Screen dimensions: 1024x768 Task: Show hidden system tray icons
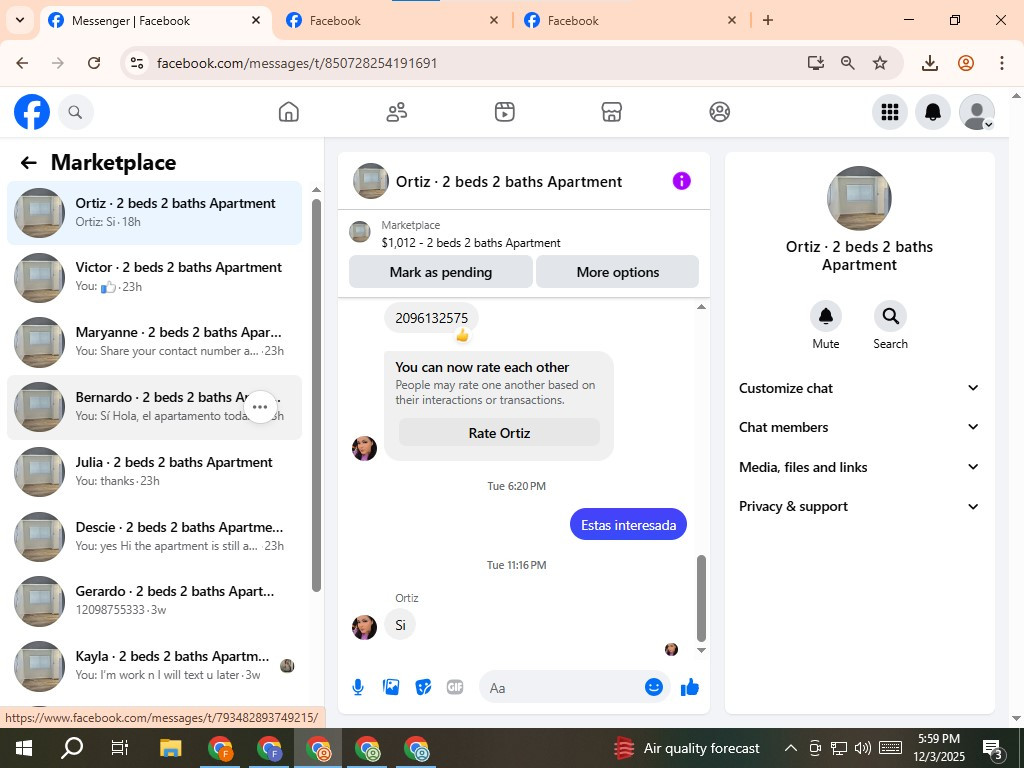pyautogui.click(x=790, y=748)
